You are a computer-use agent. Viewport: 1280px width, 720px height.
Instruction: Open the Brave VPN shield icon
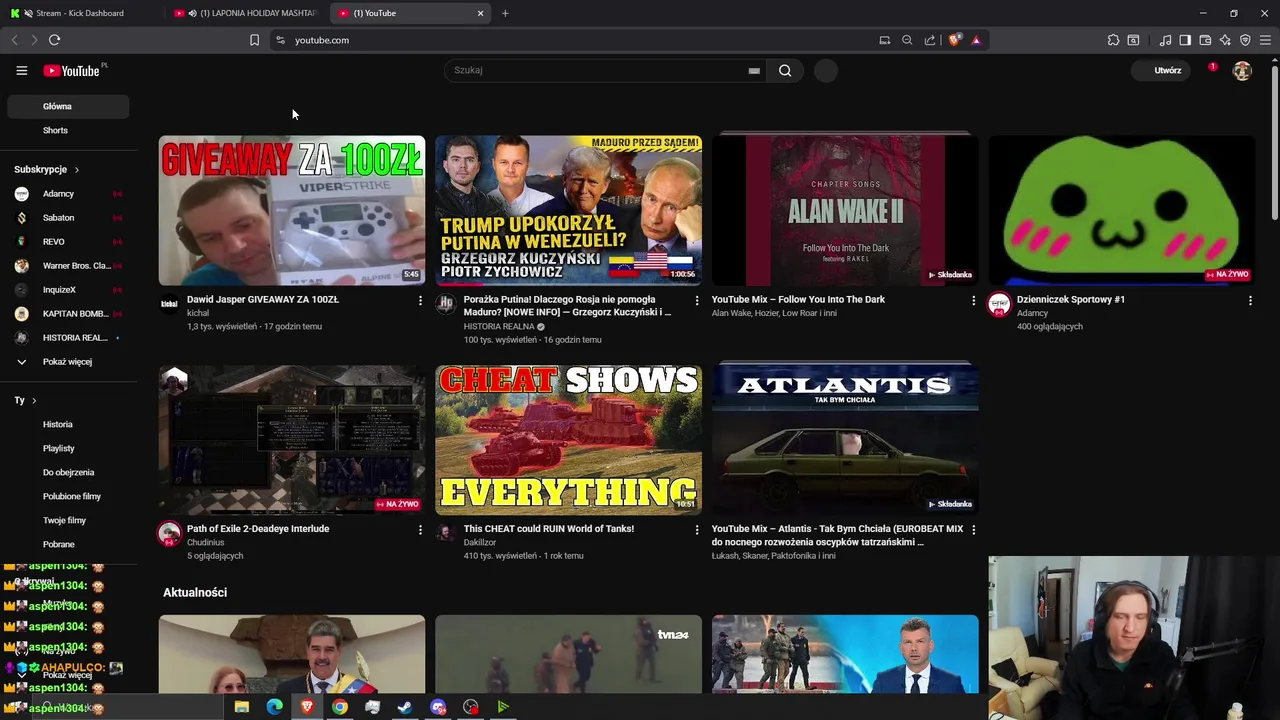(1245, 40)
